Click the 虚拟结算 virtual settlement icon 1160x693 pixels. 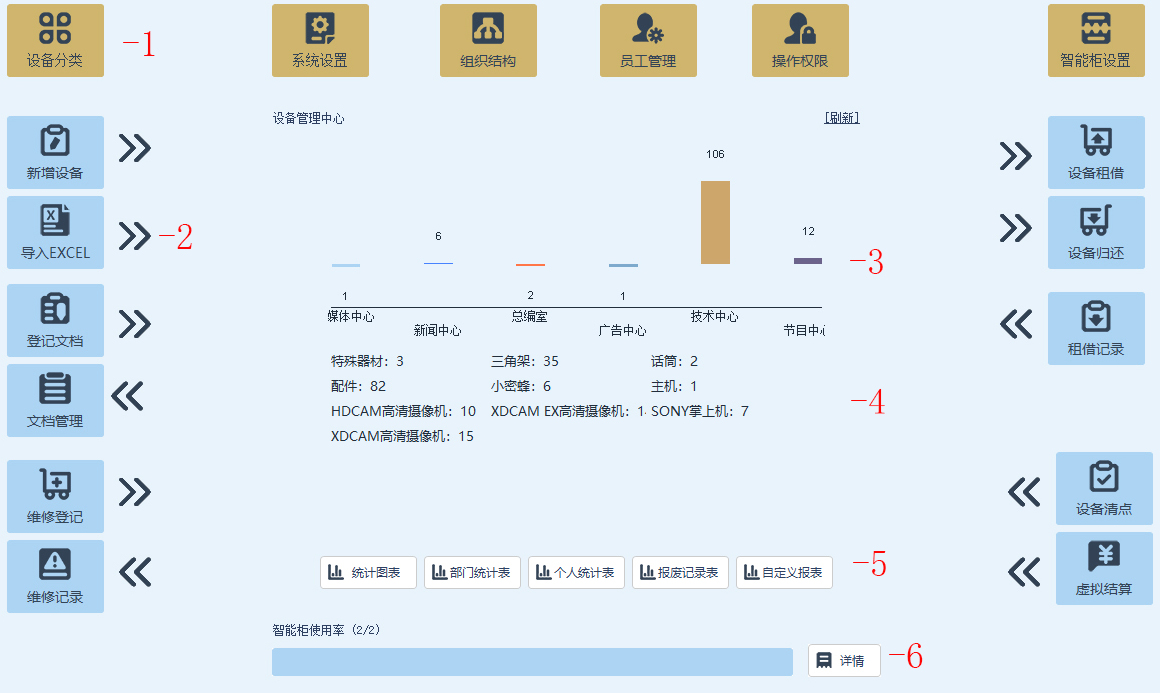point(1104,568)
